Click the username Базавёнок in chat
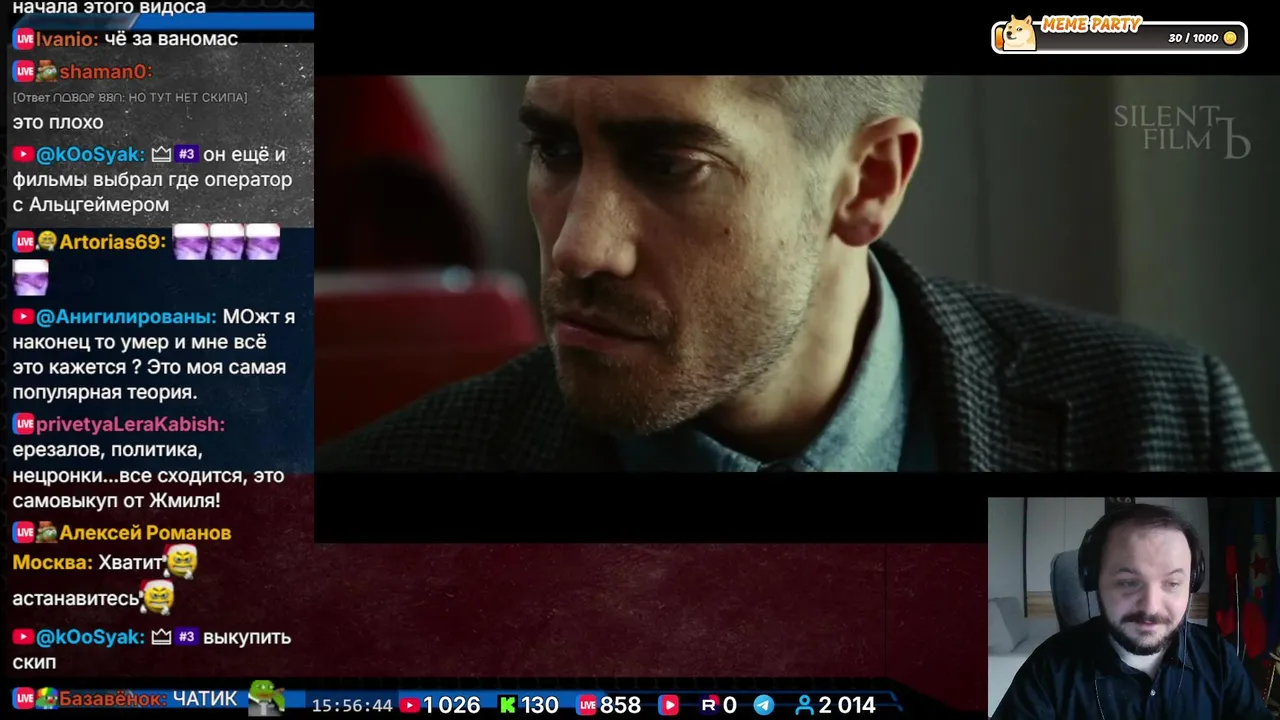Screen dimensions: 1280x720 click(x=112, y=698)
